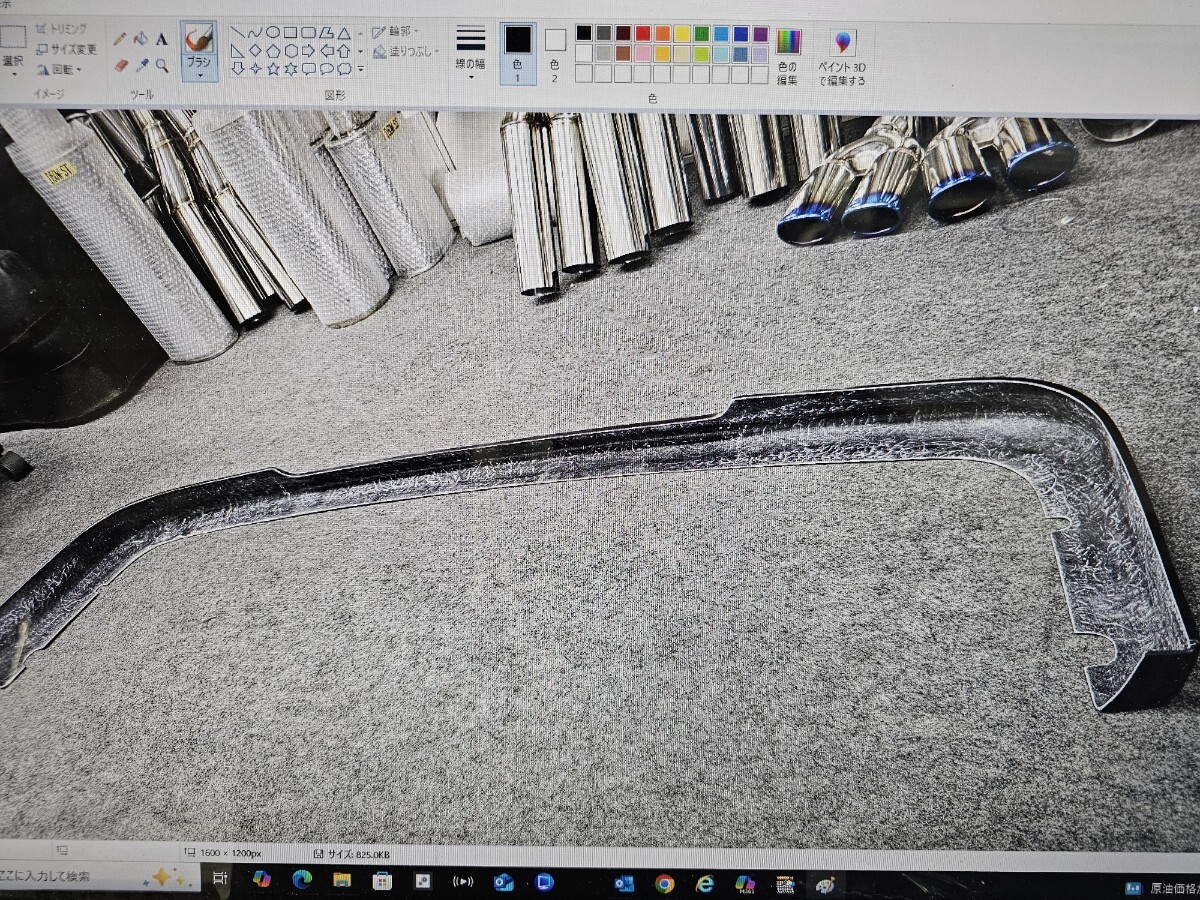1200x900 pixels.
Task: Pick the yellow color swatch
Action: click(x=682, y=34)
